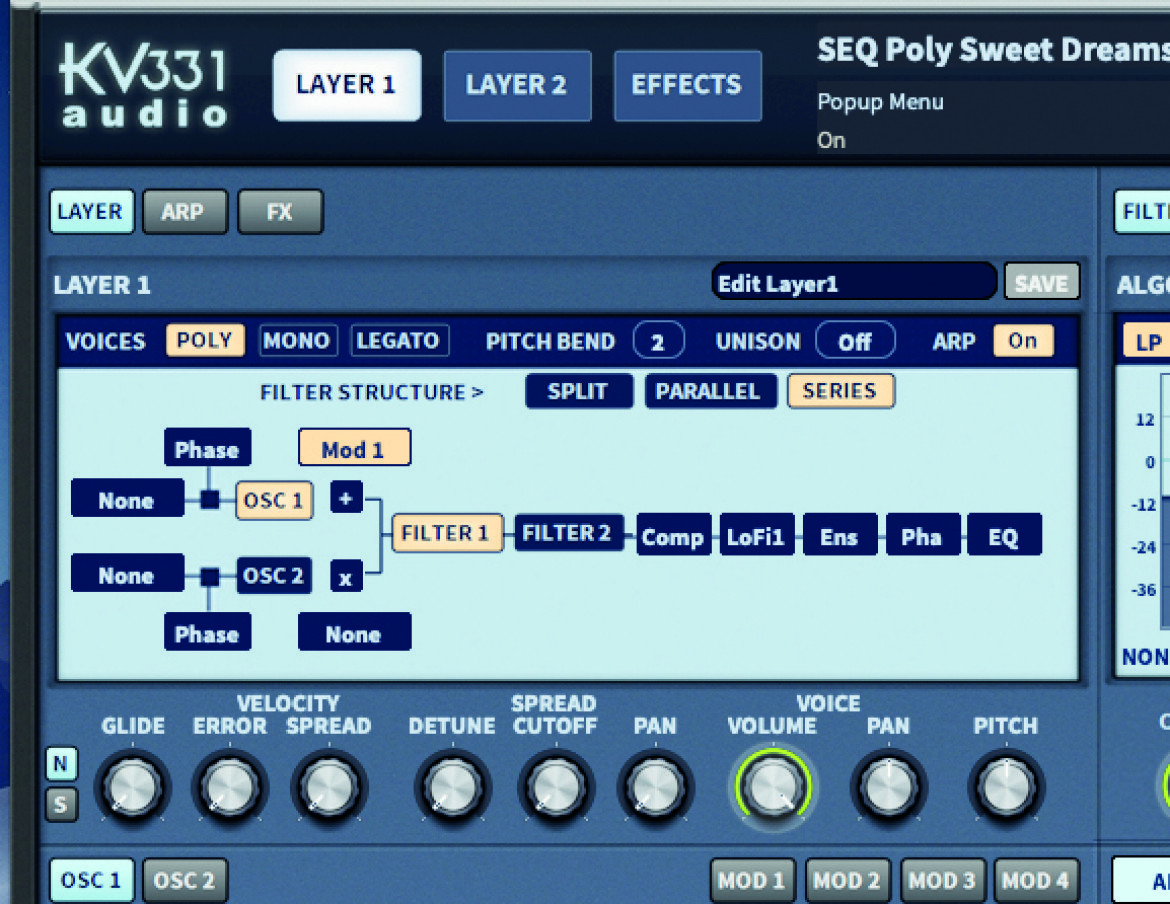Choose PARALLEL filter structure
The width and height of the screenshot is (1170, 904).
point(709,391)
